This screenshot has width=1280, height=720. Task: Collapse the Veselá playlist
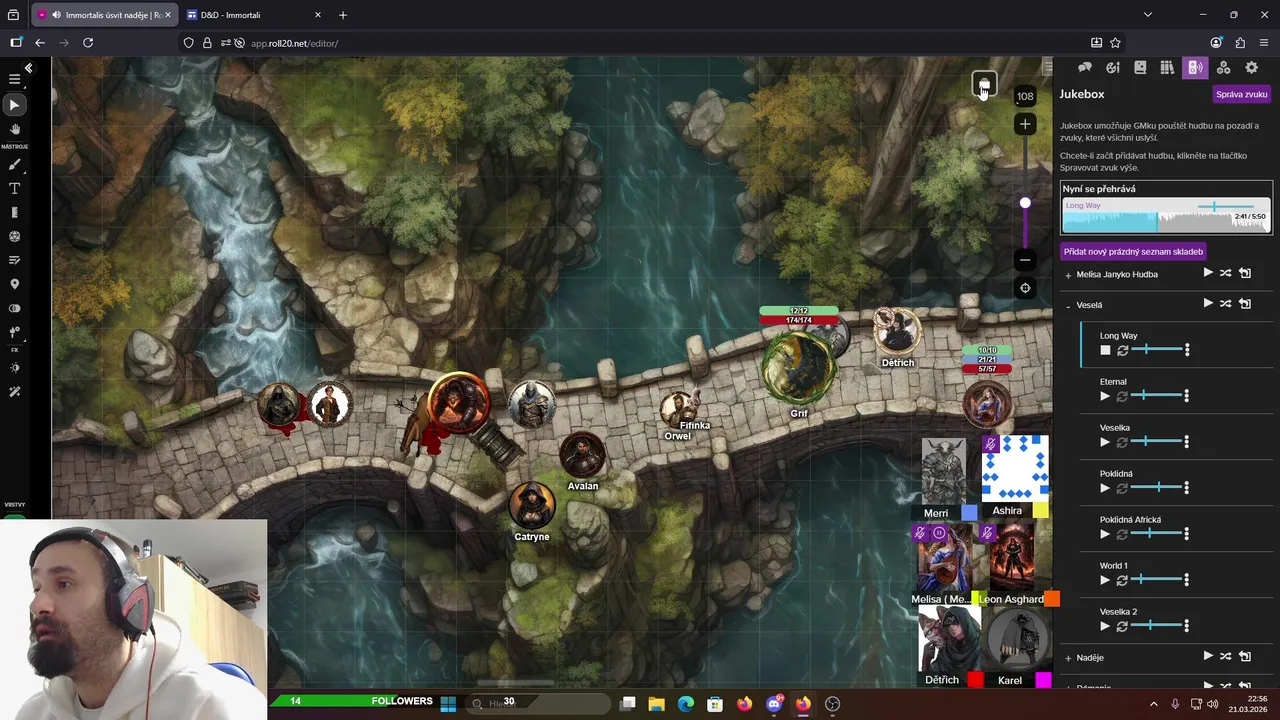[1068, 306]
